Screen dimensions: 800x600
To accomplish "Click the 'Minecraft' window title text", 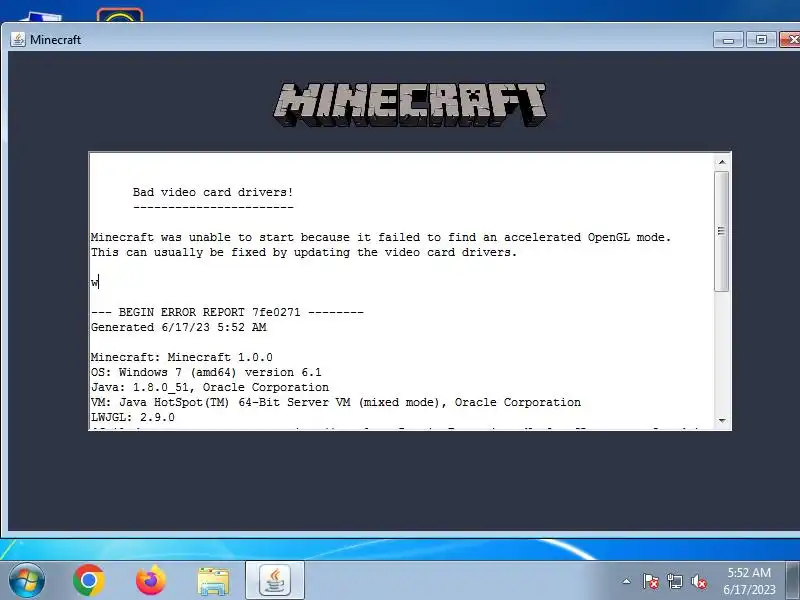I will 55,40.
